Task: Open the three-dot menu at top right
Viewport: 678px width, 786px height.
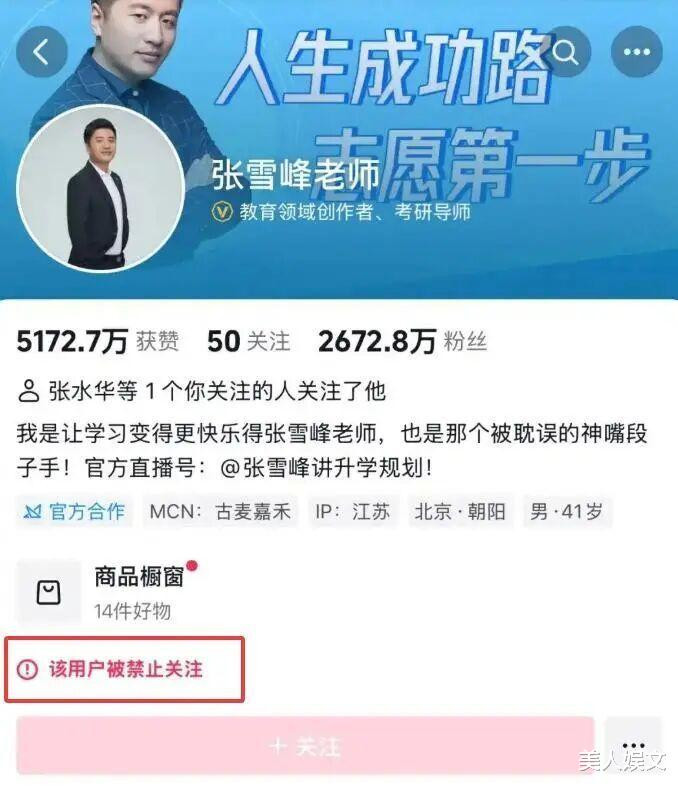Action: click(636, 52)
